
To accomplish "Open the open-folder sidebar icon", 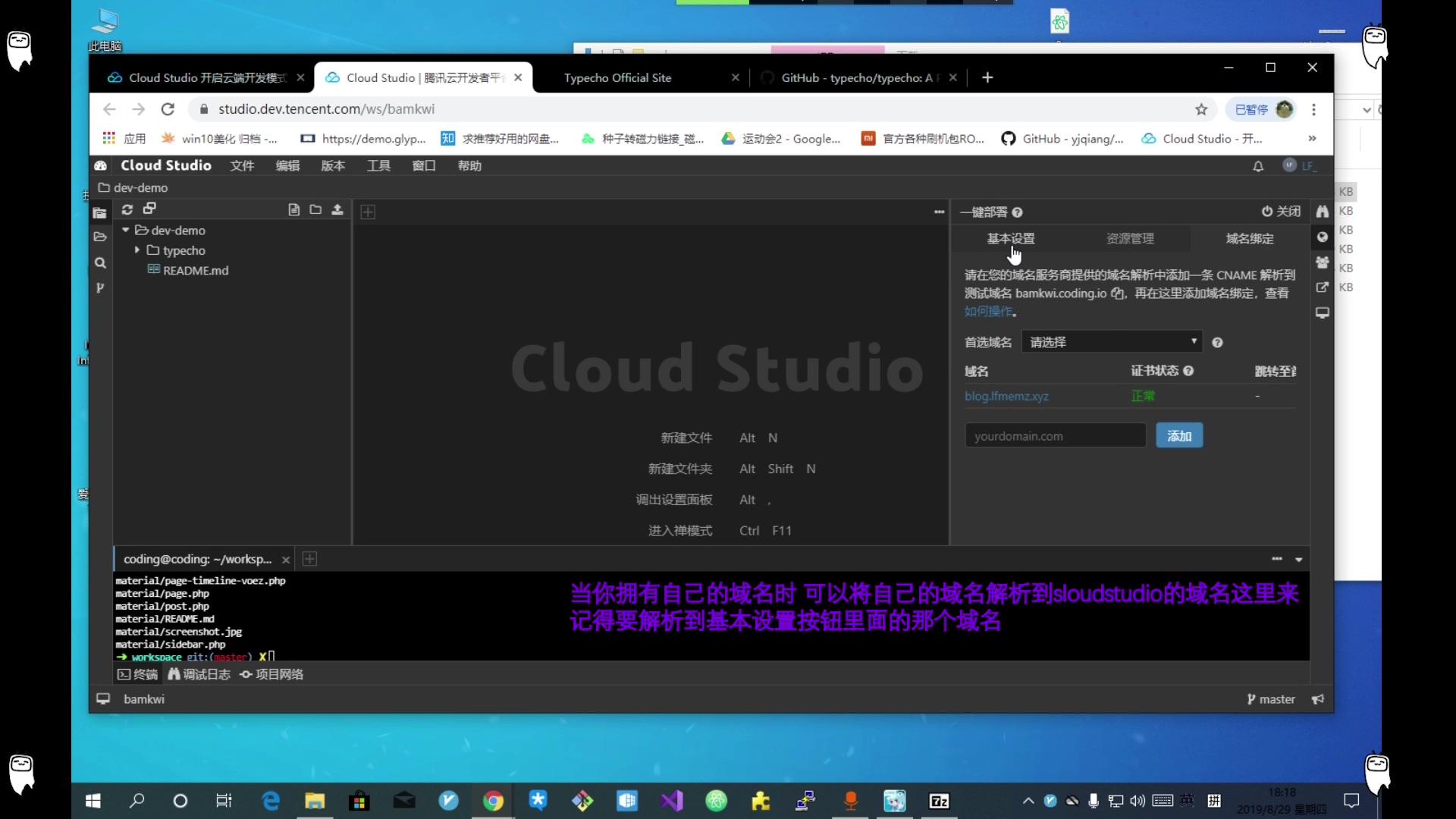I will point(99,237).
